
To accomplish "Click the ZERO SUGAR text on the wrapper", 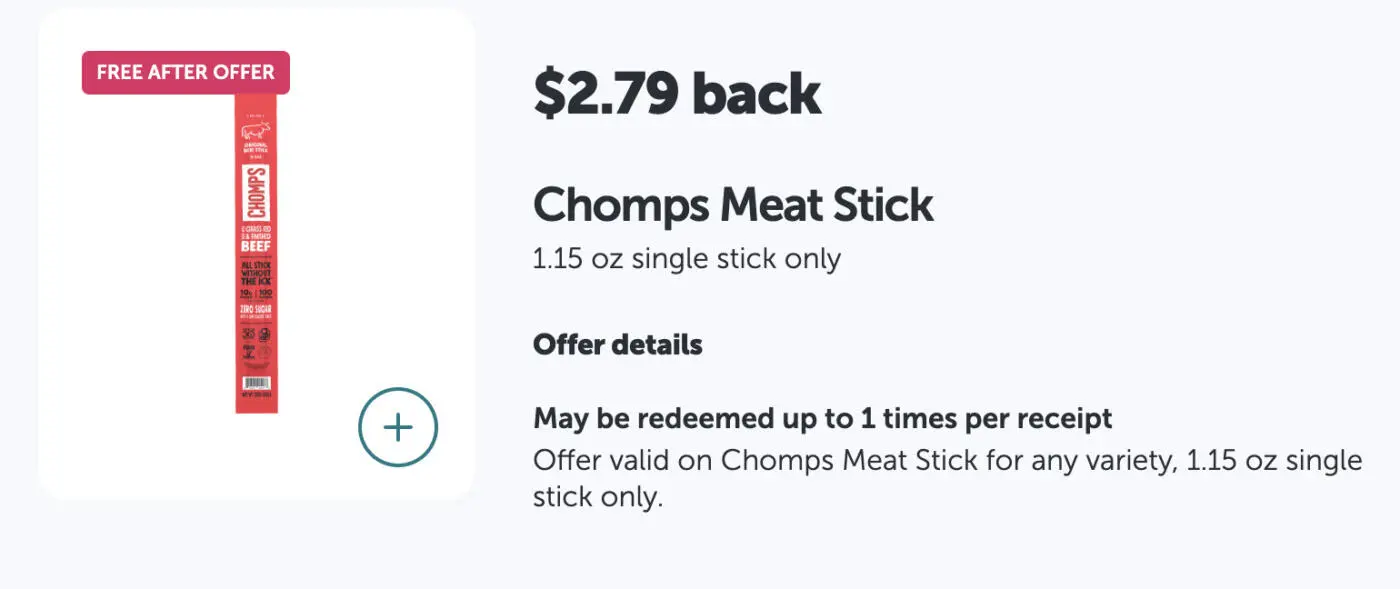I will click(x=256, y=311).
